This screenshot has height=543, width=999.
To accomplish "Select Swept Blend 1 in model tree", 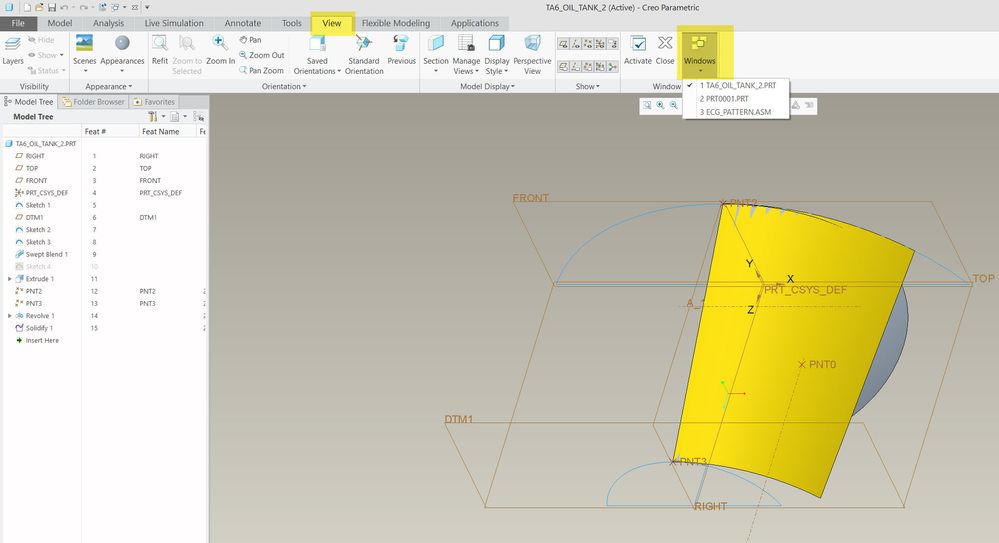I will (x=46, y=254).
